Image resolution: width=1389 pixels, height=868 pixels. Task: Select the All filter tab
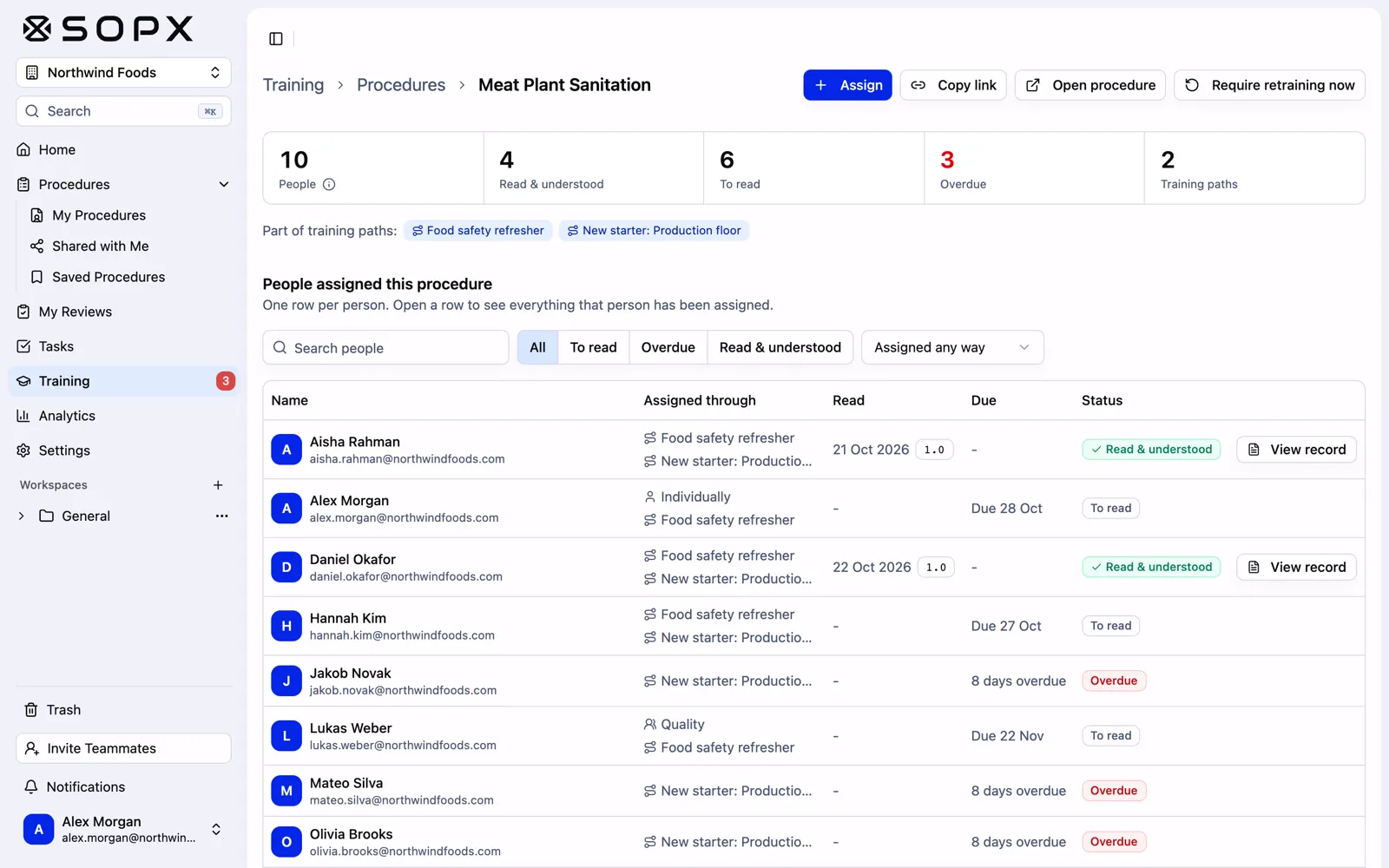(x=537, y=347)
